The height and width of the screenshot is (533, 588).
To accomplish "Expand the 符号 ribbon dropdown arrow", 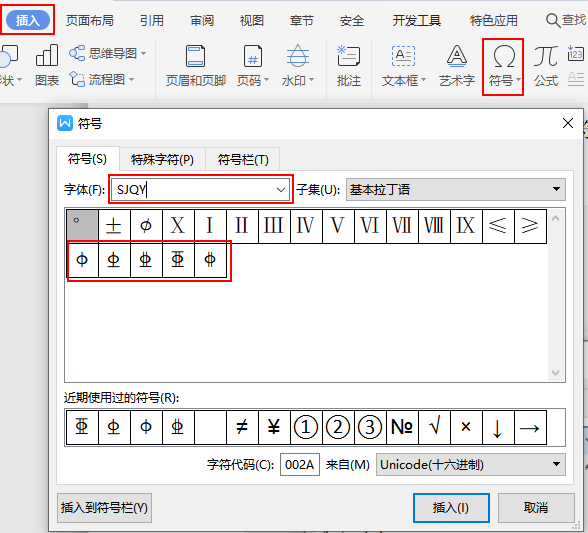I will [x=519, y=80].
